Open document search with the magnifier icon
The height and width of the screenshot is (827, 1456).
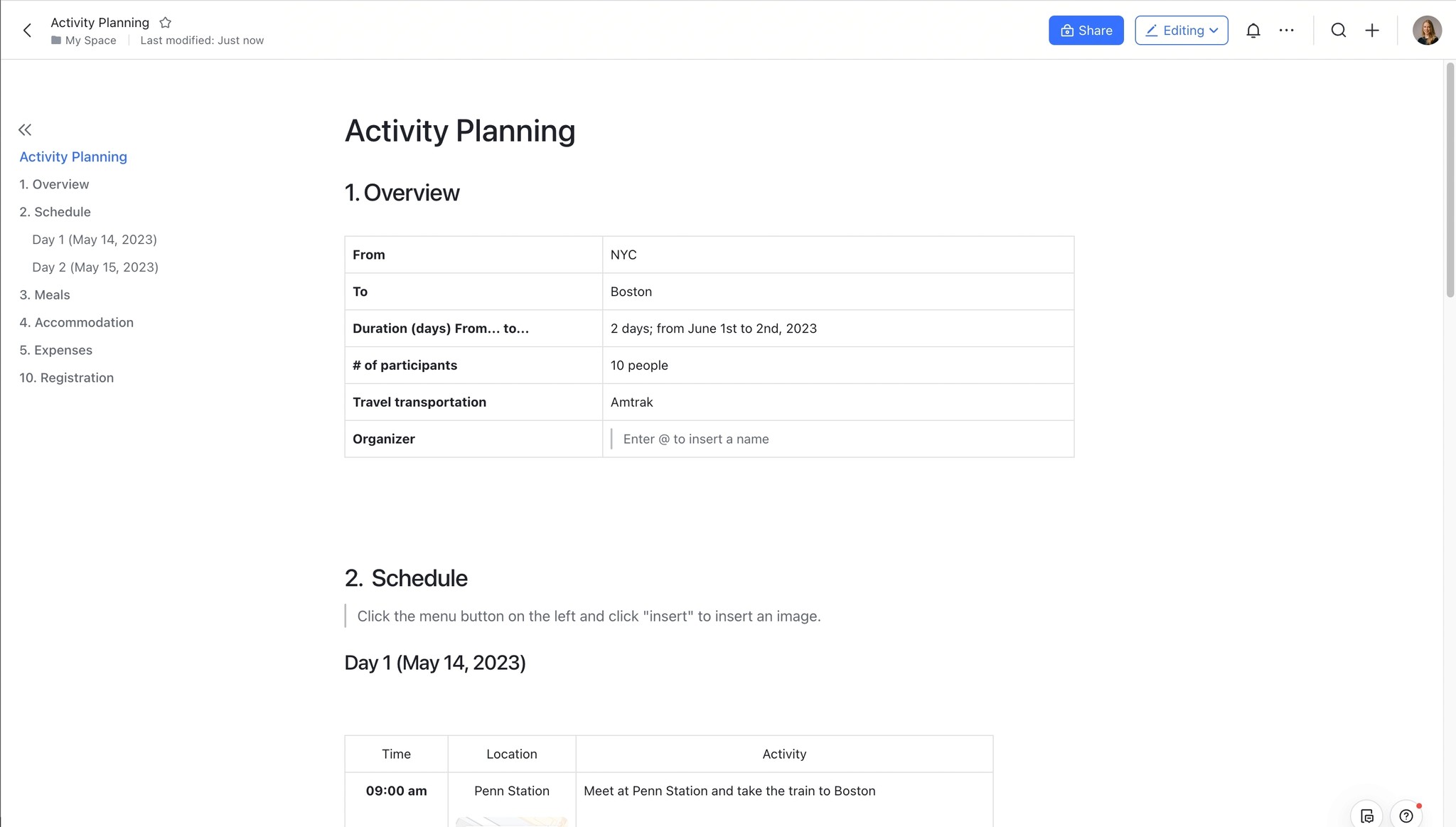(1339, 30)
